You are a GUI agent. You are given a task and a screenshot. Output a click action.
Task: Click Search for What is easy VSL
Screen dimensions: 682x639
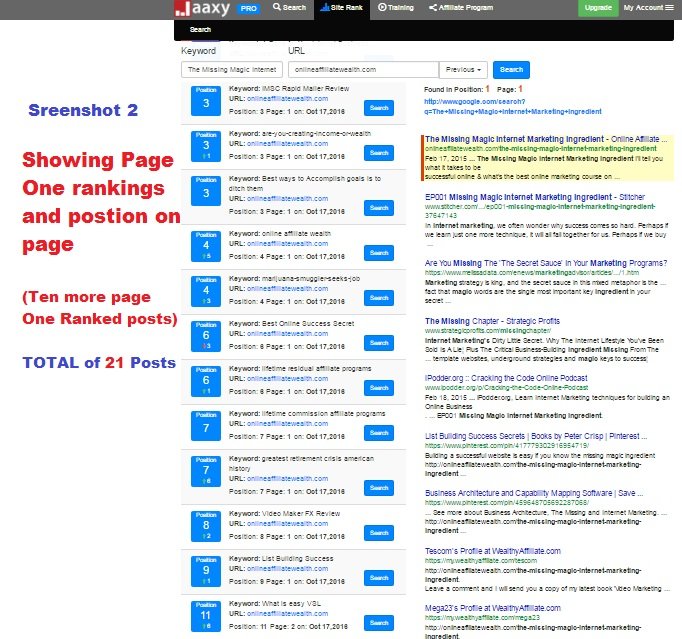[x=379, y=623]
